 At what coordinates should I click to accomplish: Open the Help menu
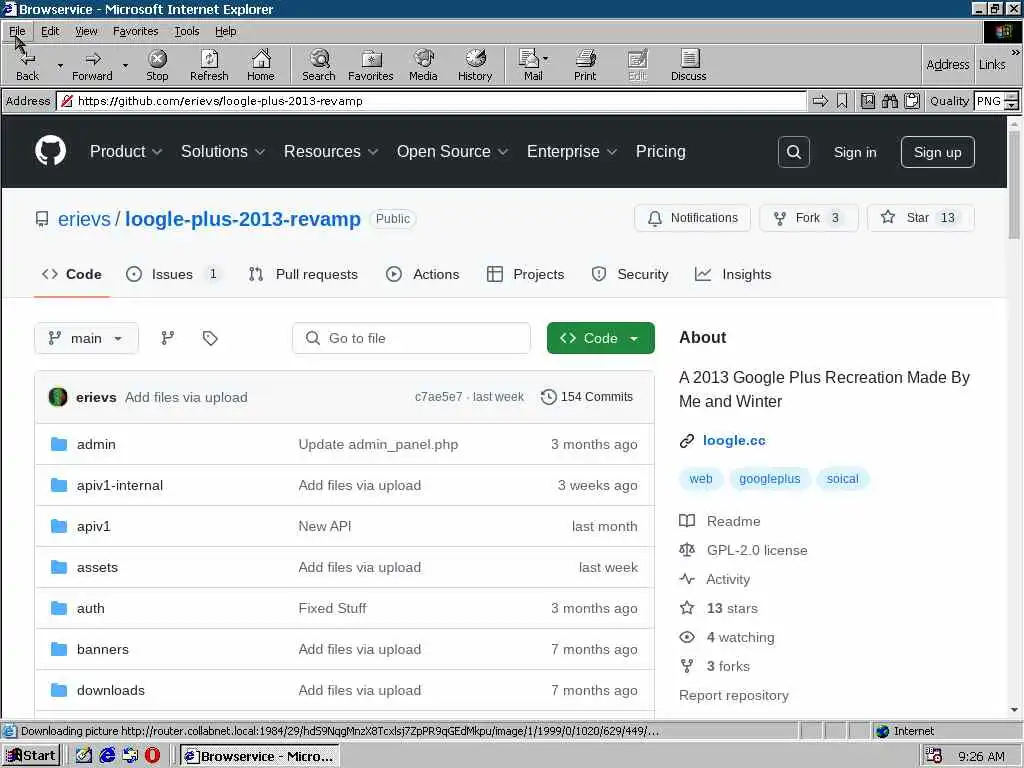pyautogui.click(x=225, y=31)
